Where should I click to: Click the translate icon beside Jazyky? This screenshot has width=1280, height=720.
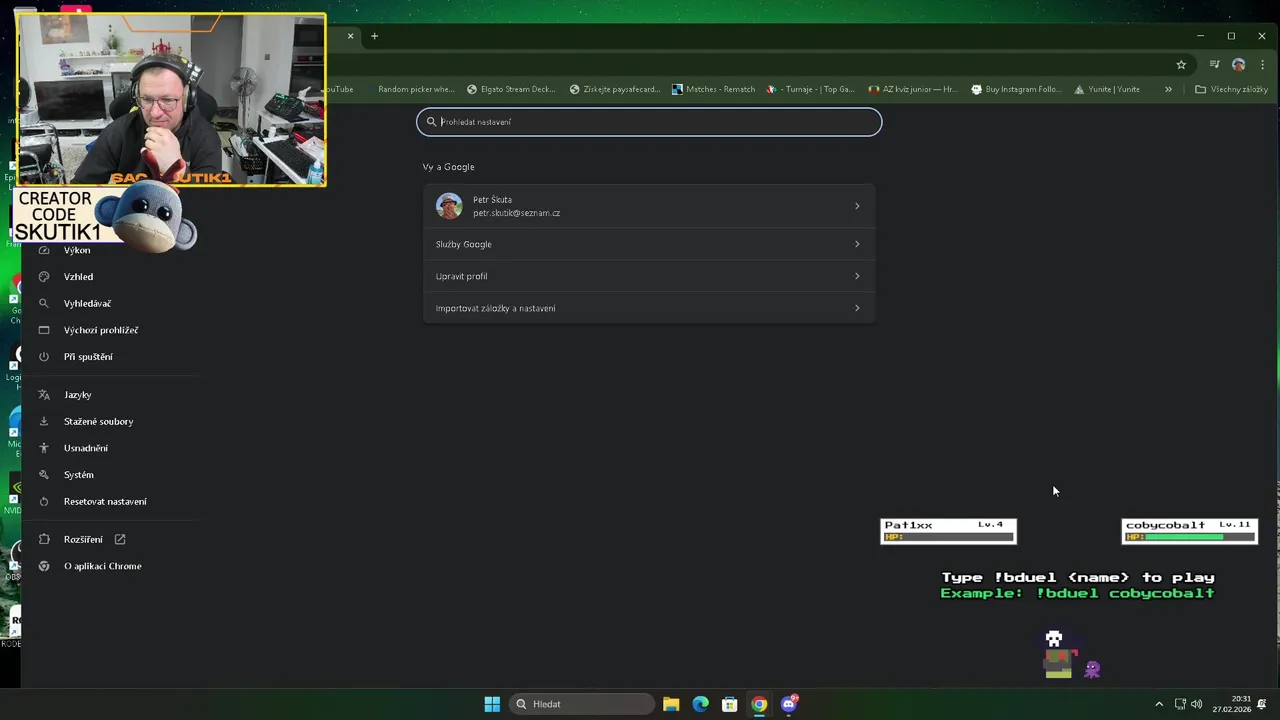click(x=44, y=395)
